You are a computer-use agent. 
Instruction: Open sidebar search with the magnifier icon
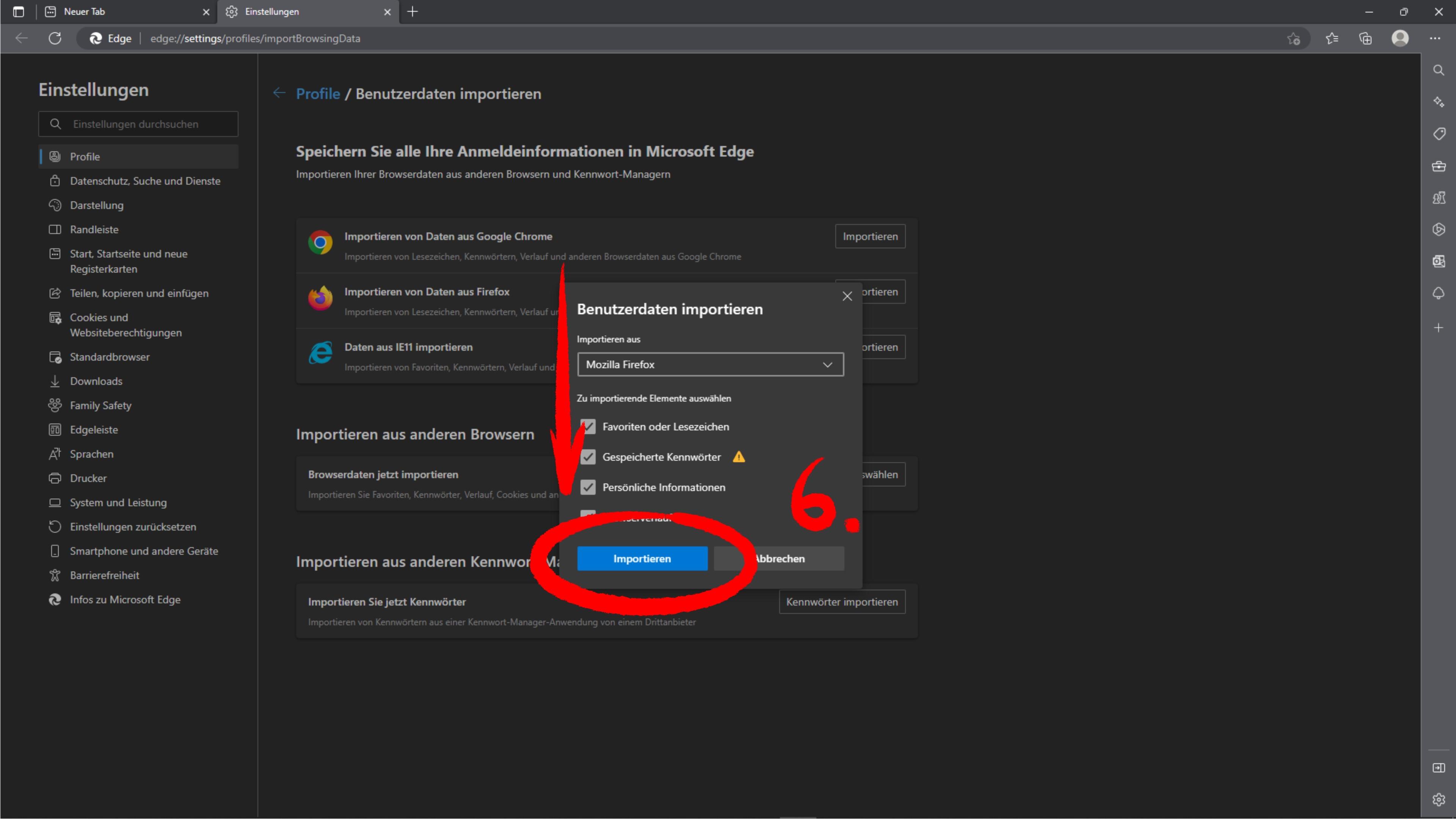[x=1439, y=70]
